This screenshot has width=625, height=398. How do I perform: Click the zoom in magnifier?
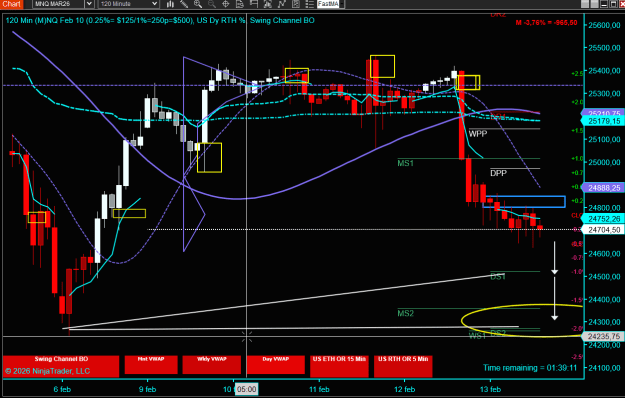[198, 4]
